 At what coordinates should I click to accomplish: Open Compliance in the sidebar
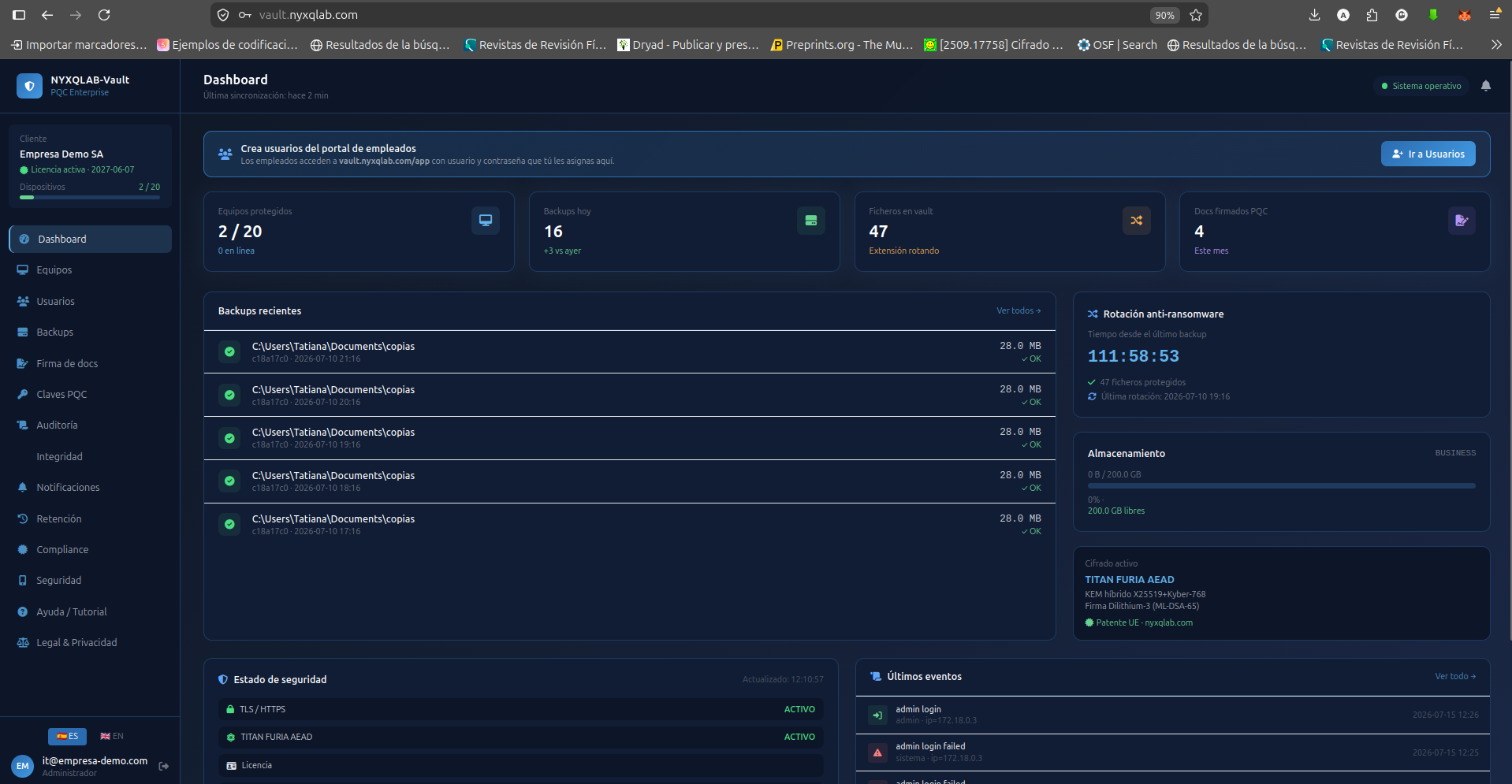tap(91, 549)
